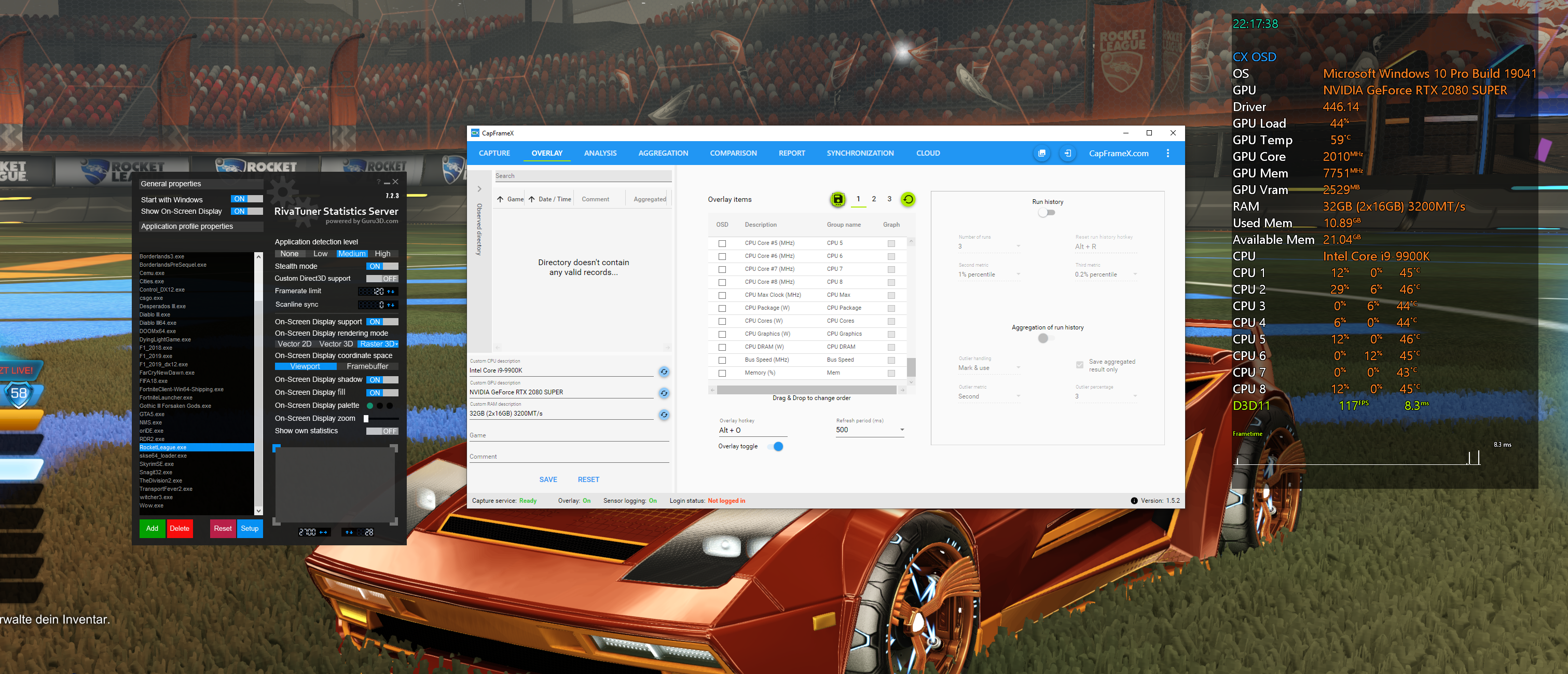Open the Refresh period (ms) dropdown
The width and height of the screenshot is (1568, 674).
tap(871, 430)
